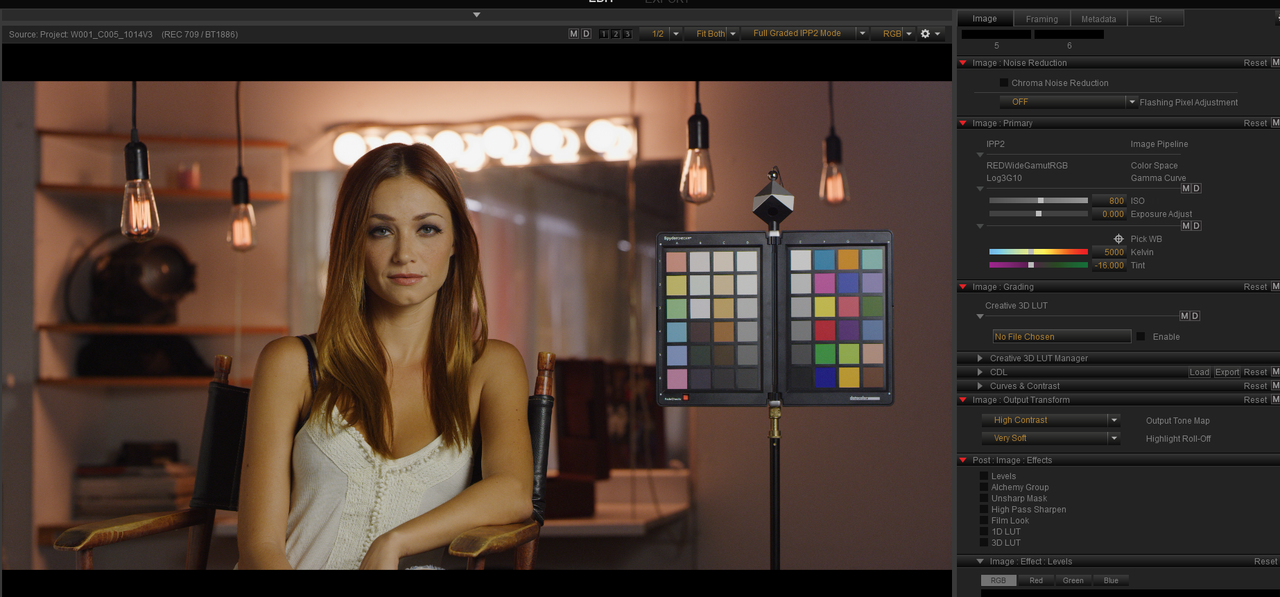Activate the Pick WB crosshair tool

(x=1119, y=239)
